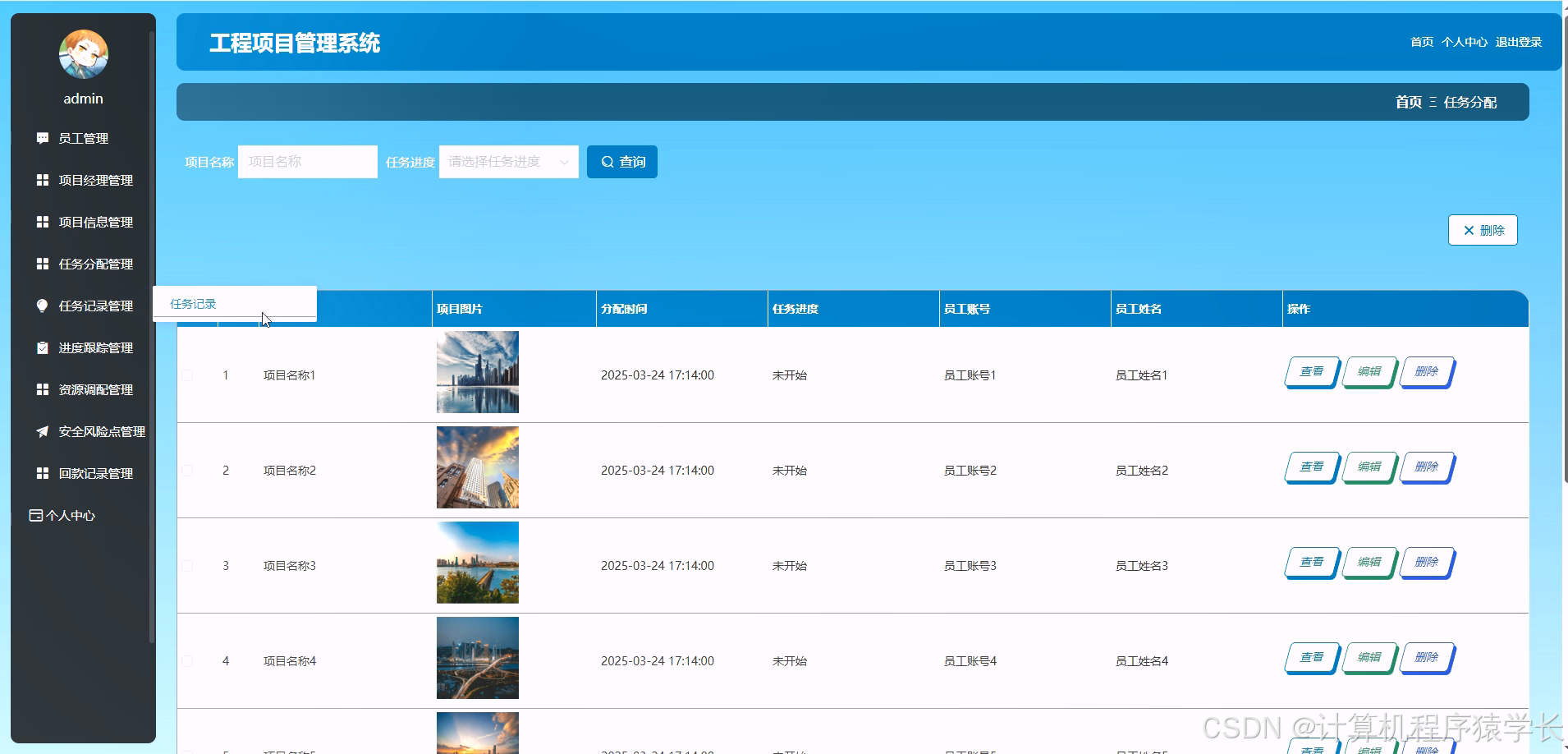Open 项目经理管理 menu in sidebar
The height and width of the screenshot is (754, 1568).
pyautogui.click(x=83, y=180)
